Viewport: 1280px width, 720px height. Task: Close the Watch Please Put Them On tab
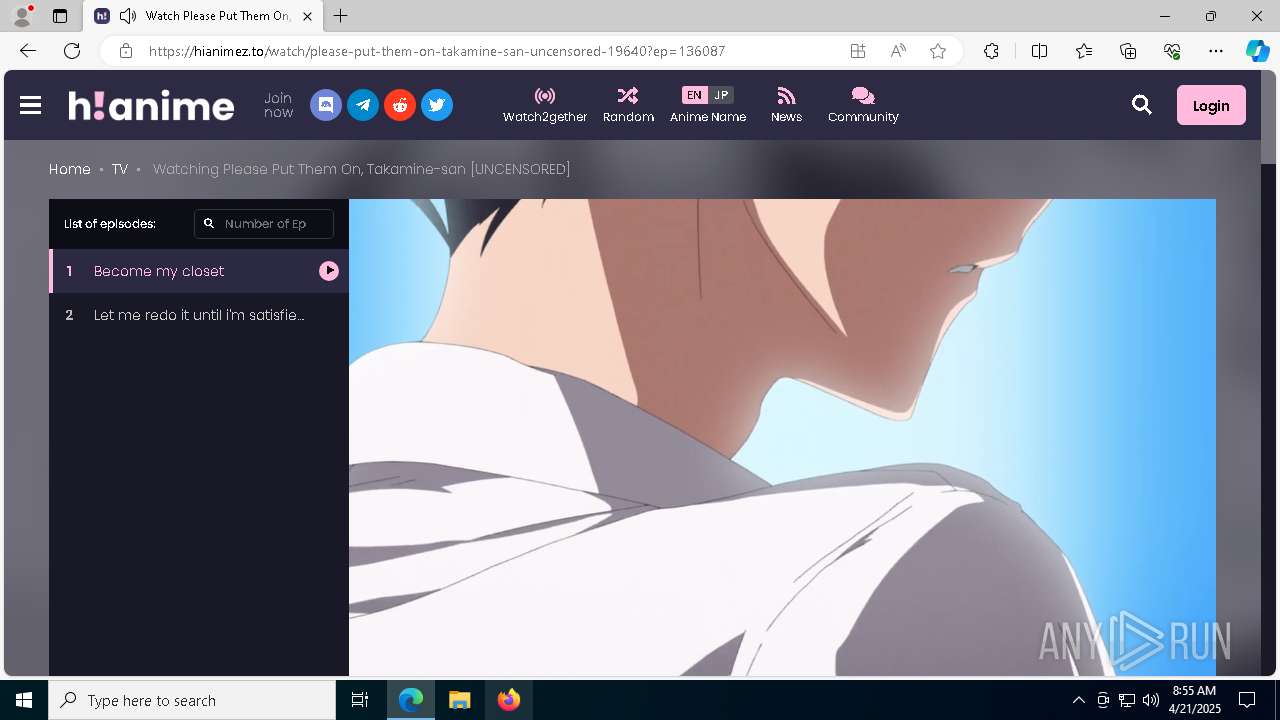pos(307,16)
